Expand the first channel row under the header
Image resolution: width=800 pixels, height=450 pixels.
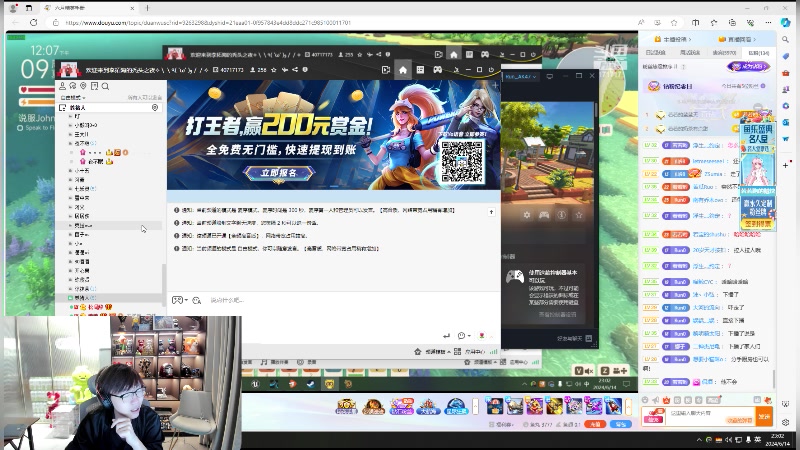(x=71, y=116)
